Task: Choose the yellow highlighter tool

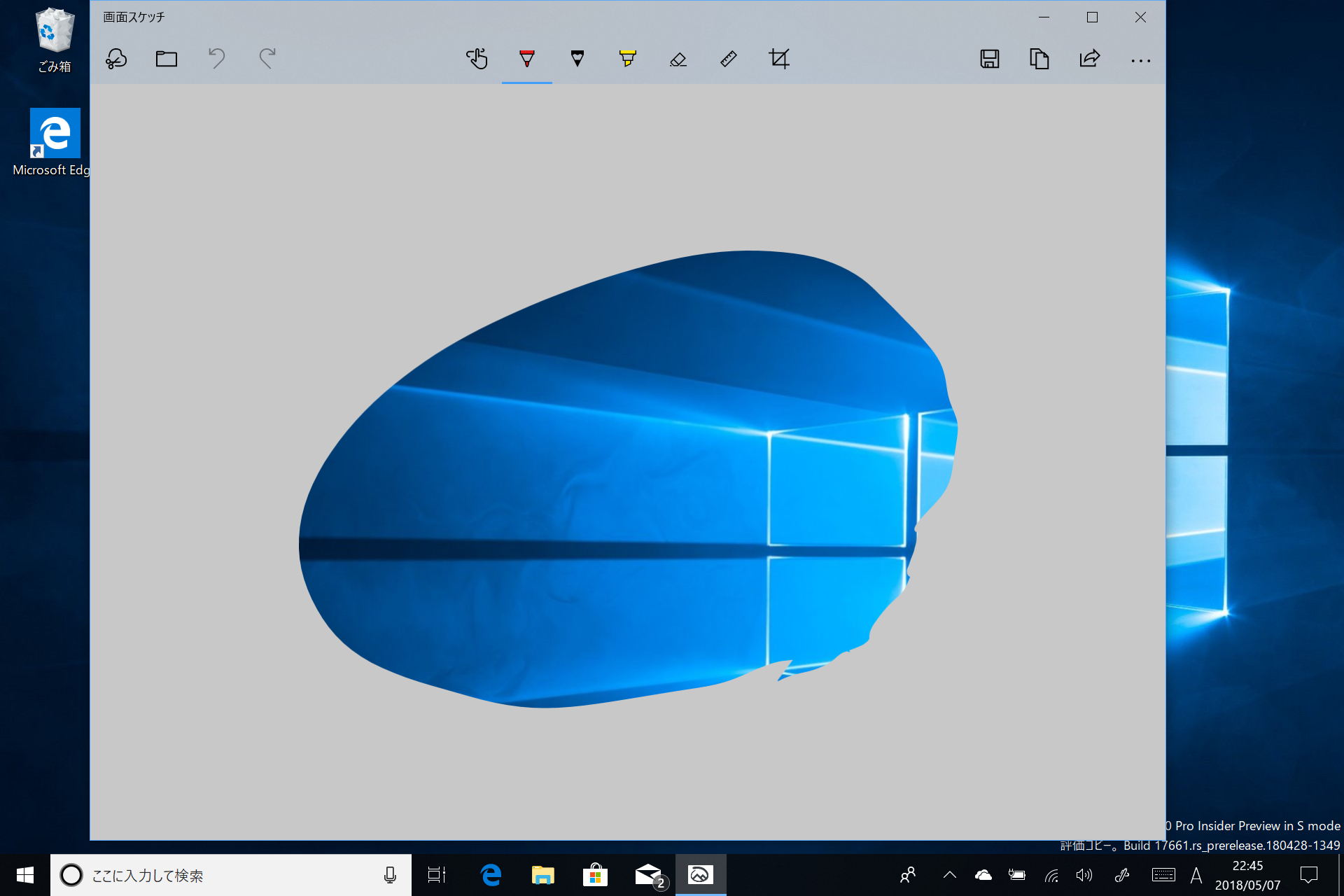Action: [628, 59]
